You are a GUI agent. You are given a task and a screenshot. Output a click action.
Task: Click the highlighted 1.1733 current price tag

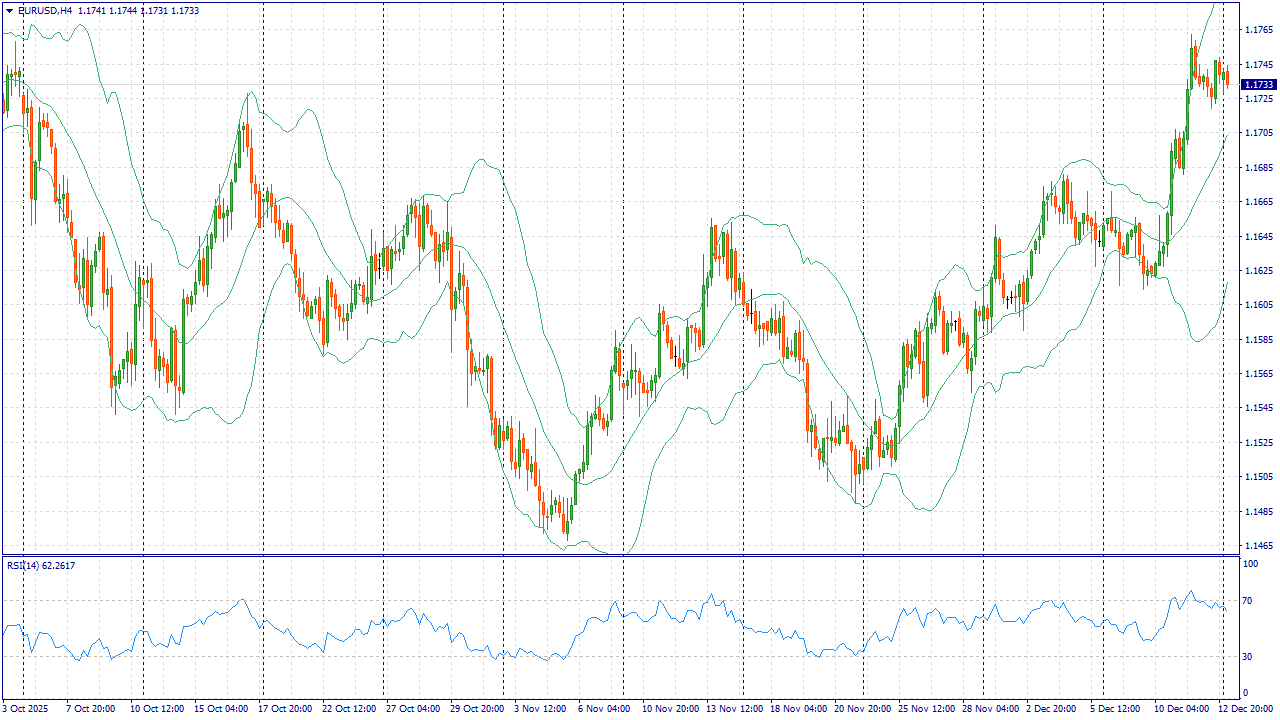pyautogui.click(x=1259, y=85)
